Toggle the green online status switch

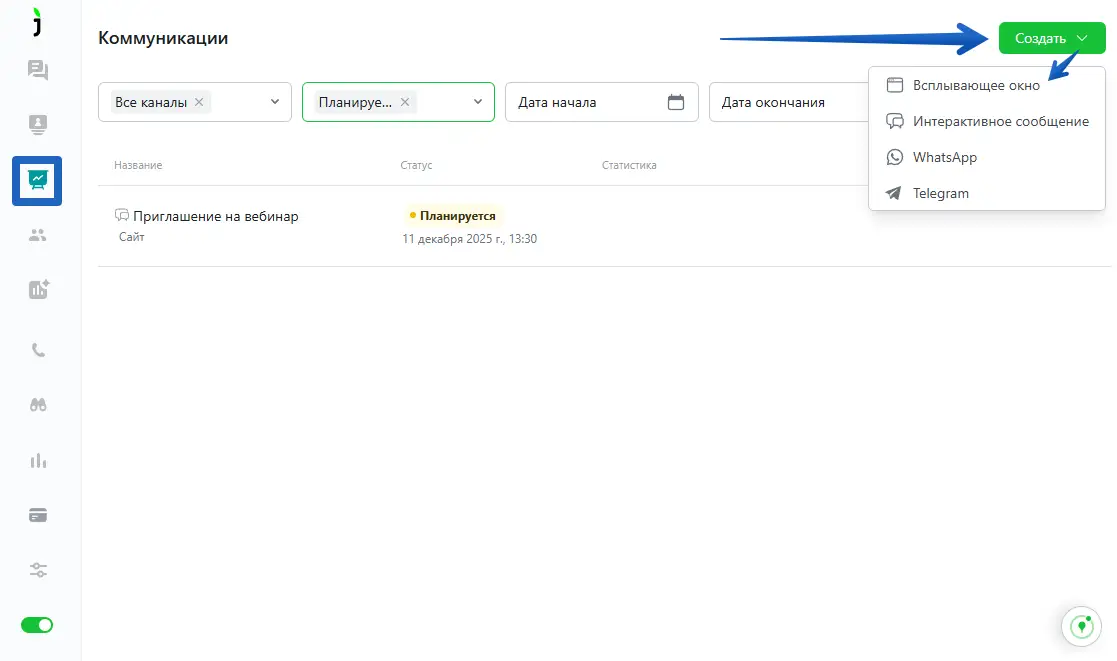point(37,625)
